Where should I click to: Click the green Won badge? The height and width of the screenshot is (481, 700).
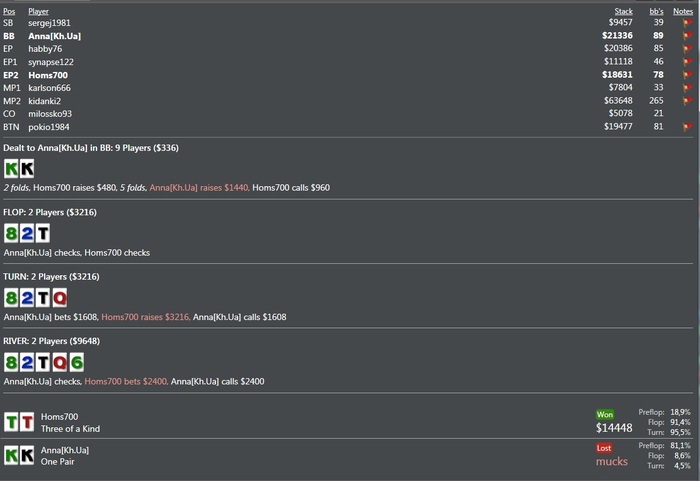(x=605, y=414)
